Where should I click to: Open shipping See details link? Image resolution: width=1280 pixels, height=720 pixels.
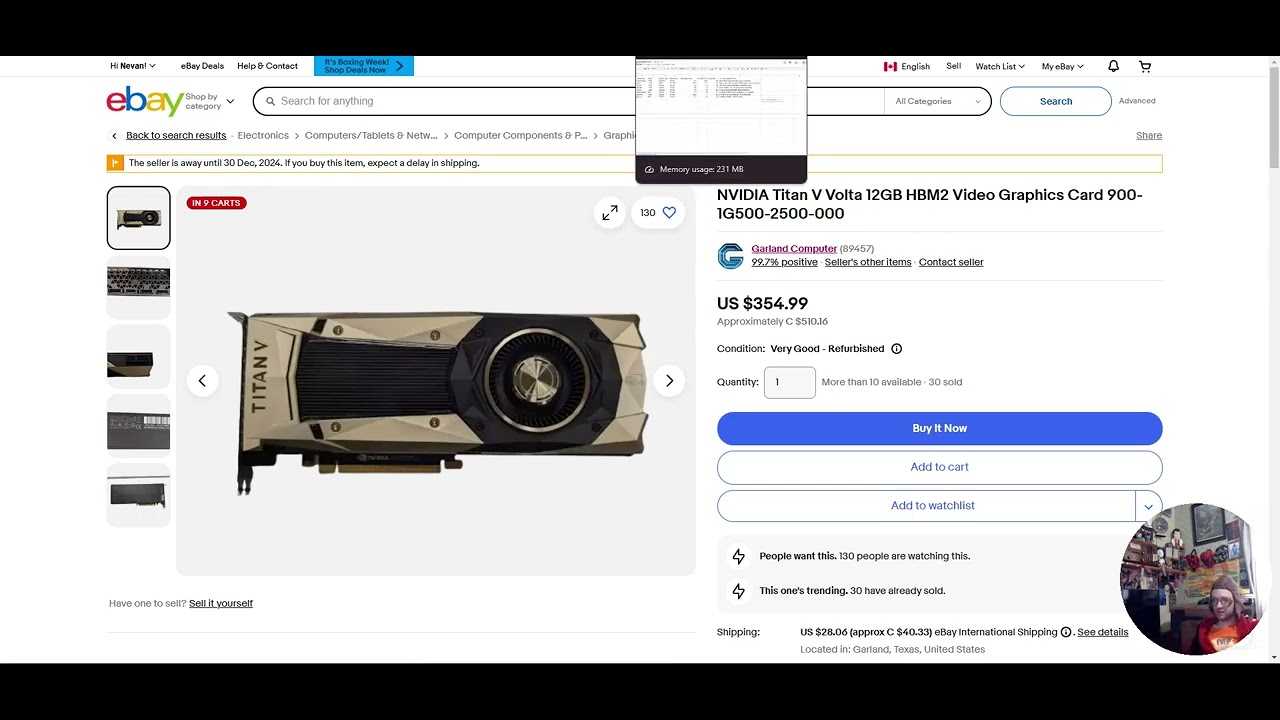pyautogui.click(x=1102, y=632)
